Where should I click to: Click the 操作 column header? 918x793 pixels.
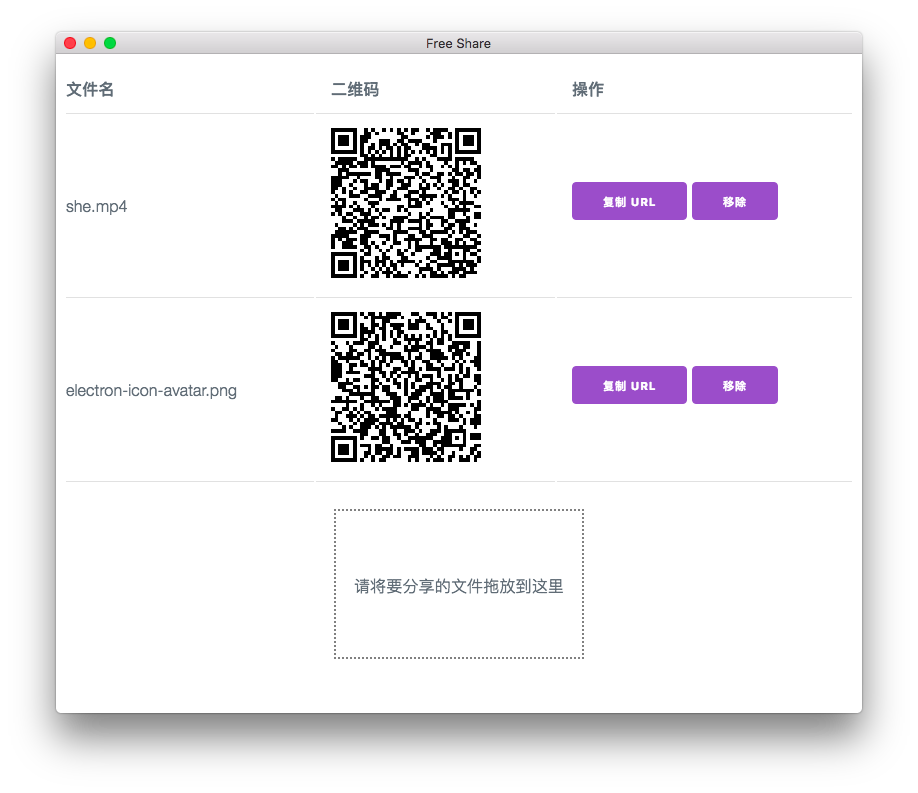(588, 89)
